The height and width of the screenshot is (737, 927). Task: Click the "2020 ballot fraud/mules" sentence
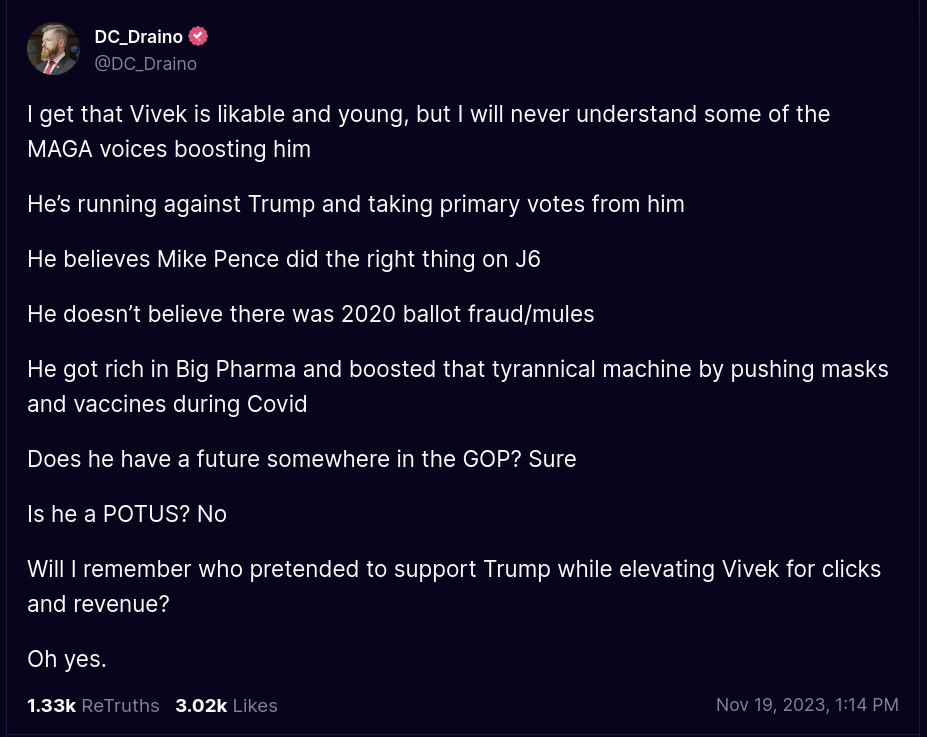pyautogui.click(x=310, y=314)
